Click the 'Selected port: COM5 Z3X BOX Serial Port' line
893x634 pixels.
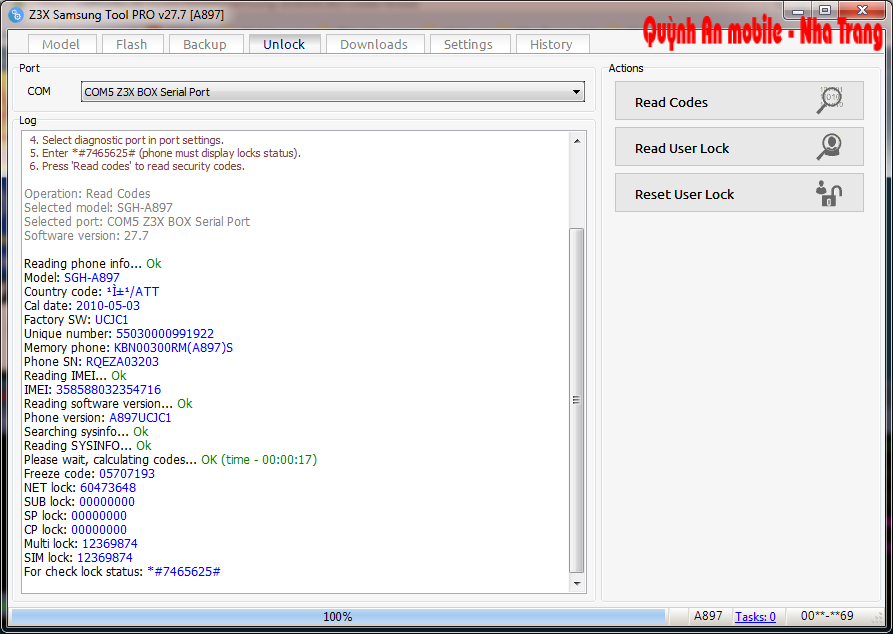[x=137, y=222]
